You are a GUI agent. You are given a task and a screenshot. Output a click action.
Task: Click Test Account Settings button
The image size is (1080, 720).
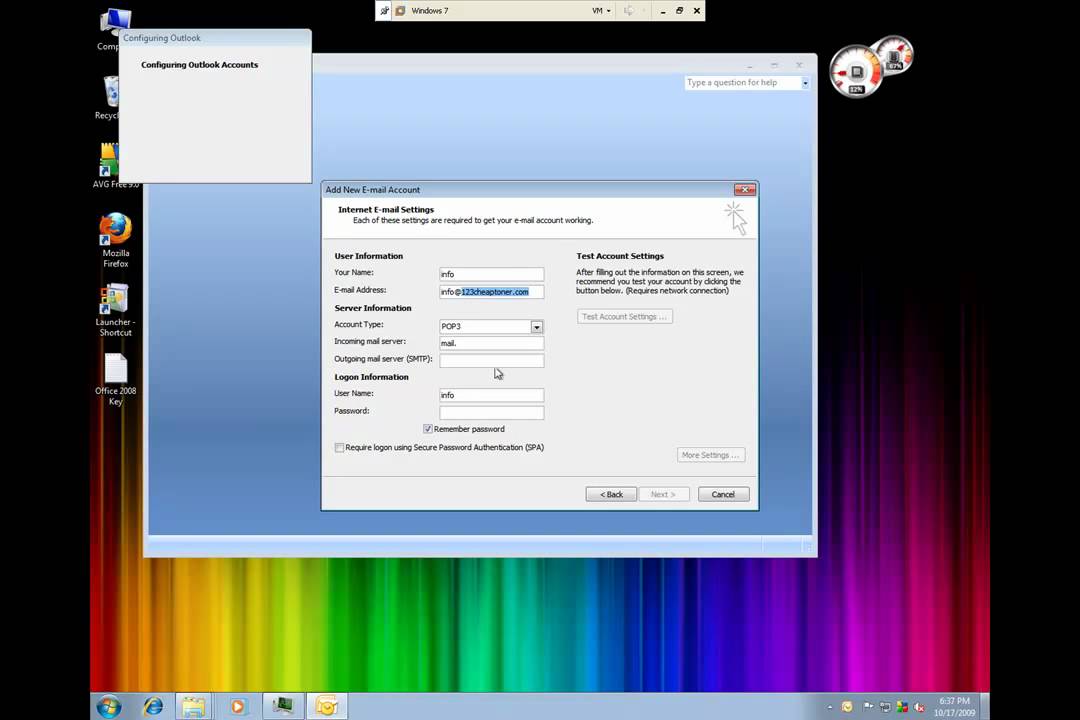[625, 316]
